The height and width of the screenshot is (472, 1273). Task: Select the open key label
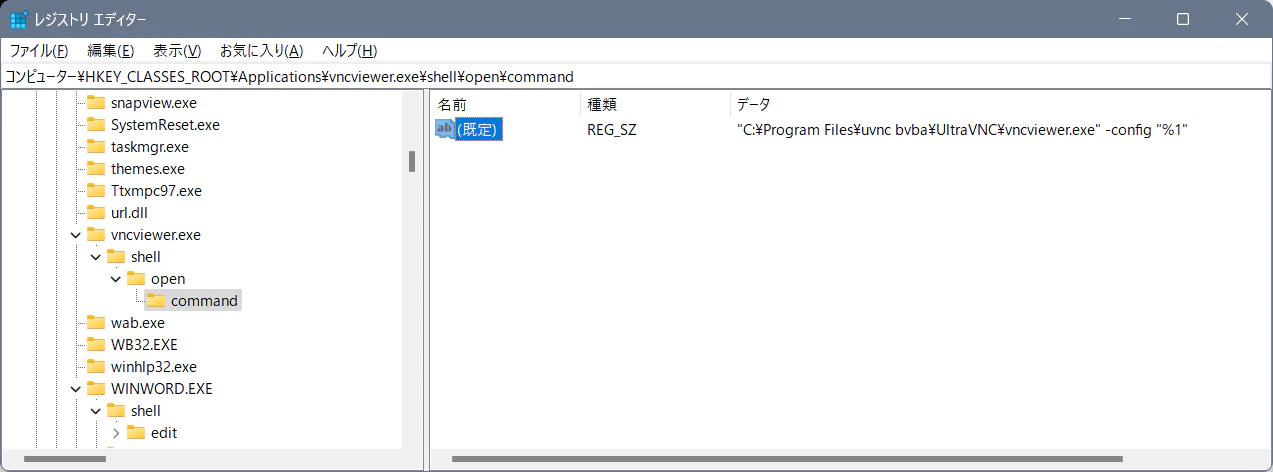[x=168, y=279]
